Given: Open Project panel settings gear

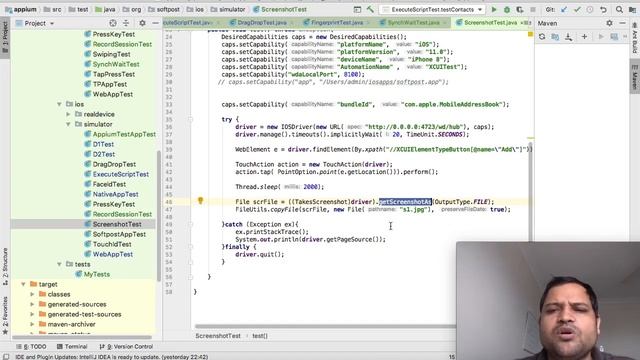Looking at the screenshot, I should click(142, 23).
